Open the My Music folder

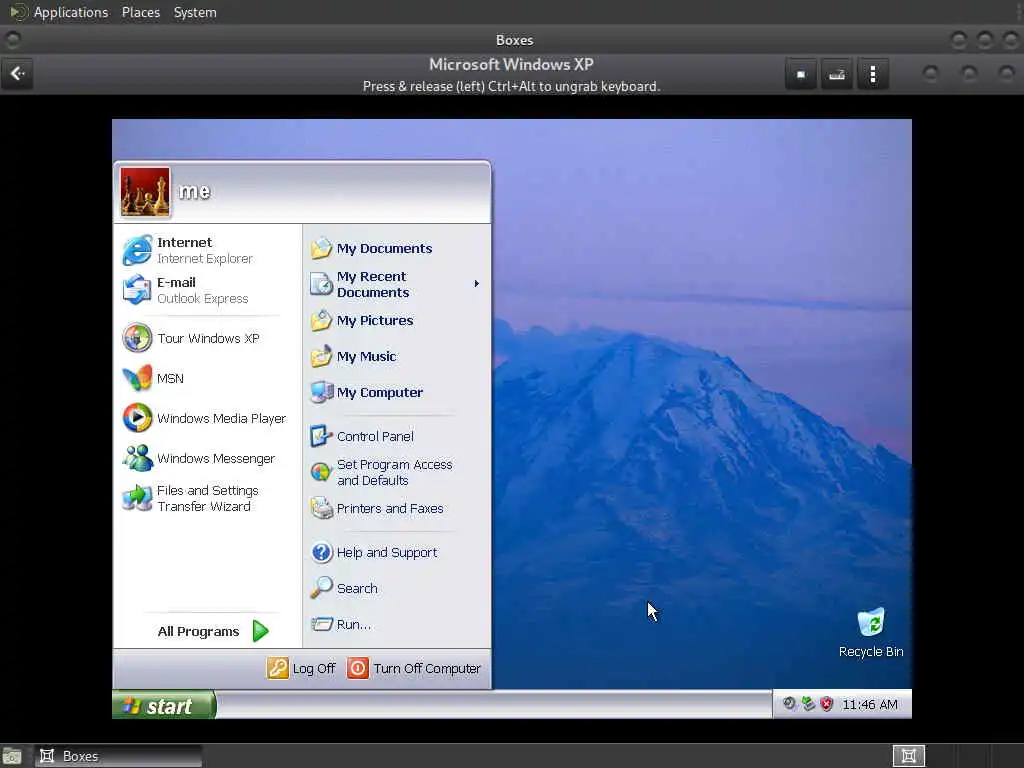click(397, 357)
